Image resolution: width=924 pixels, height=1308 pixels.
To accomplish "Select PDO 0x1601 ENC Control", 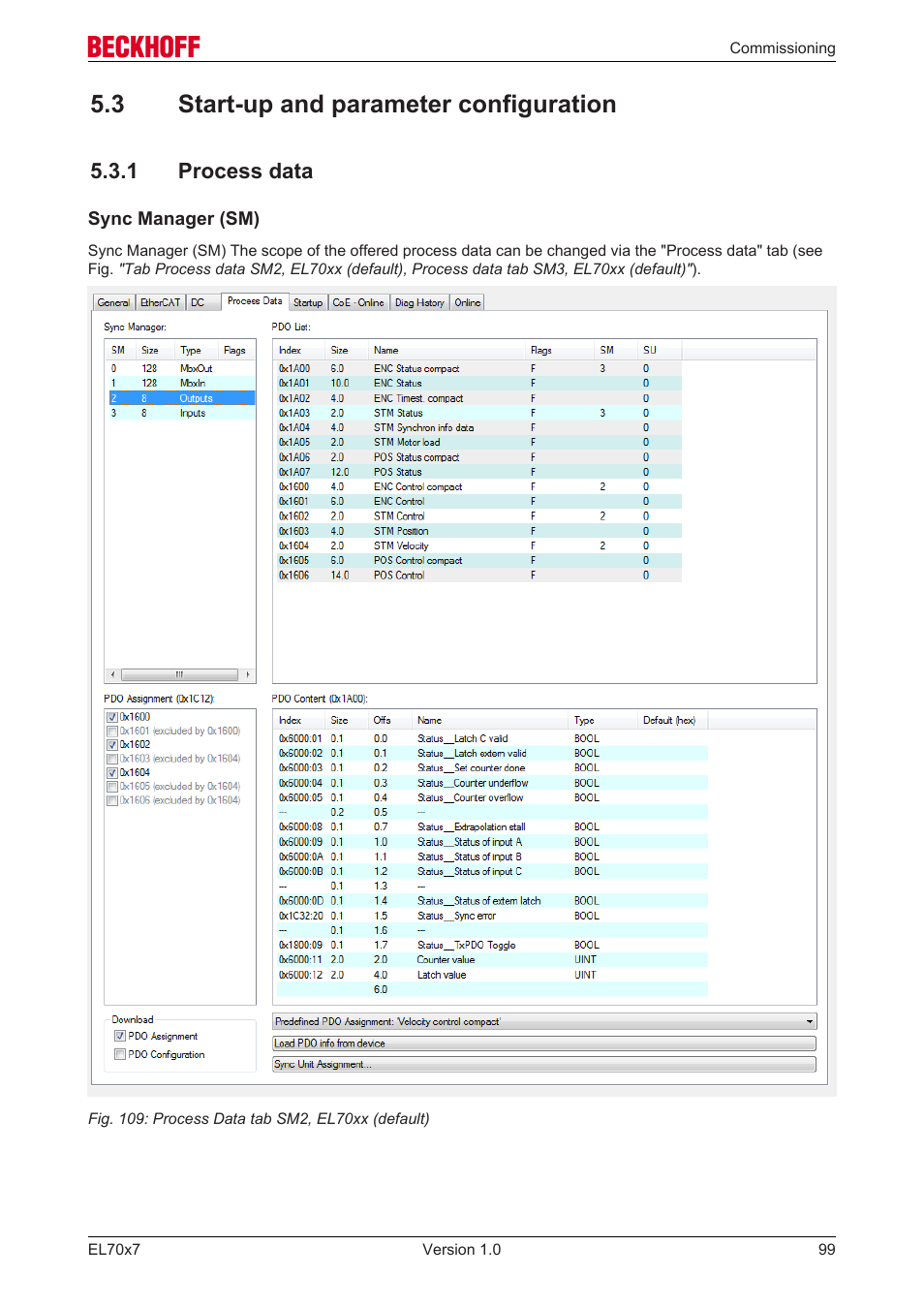I will (478, 501).
